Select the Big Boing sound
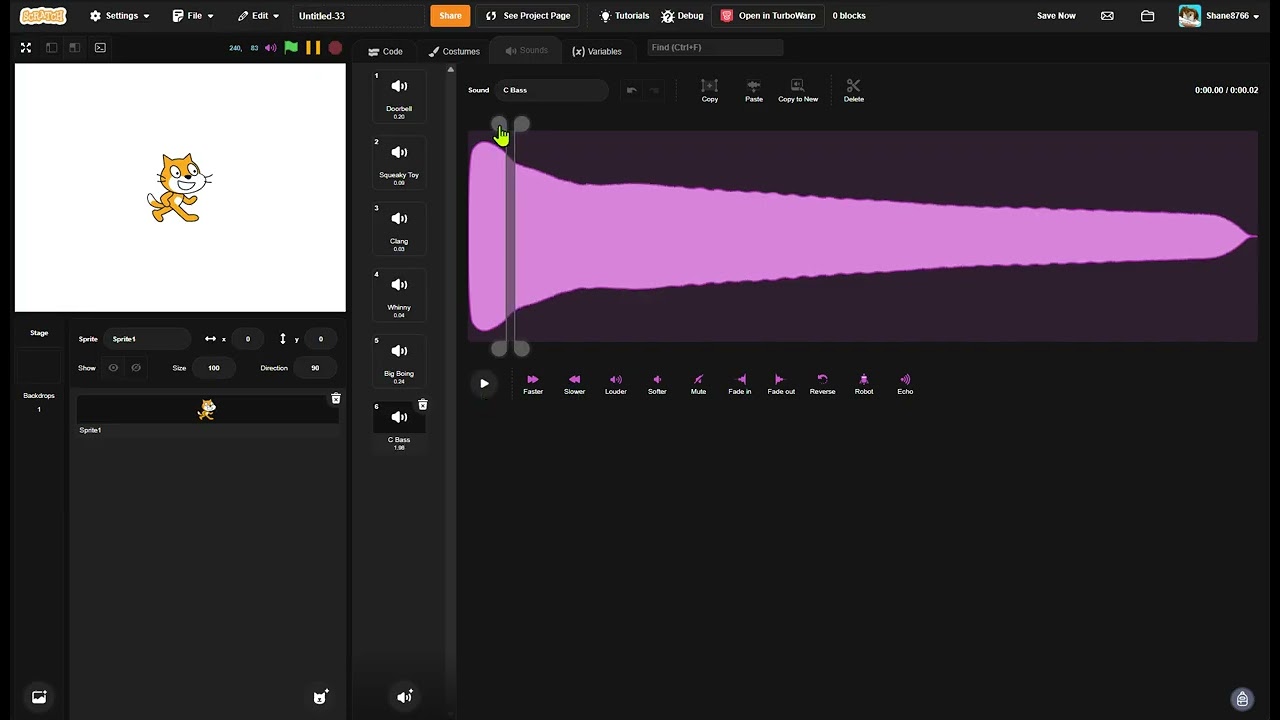The image size is (1280, 720). [x=399, y=361]
